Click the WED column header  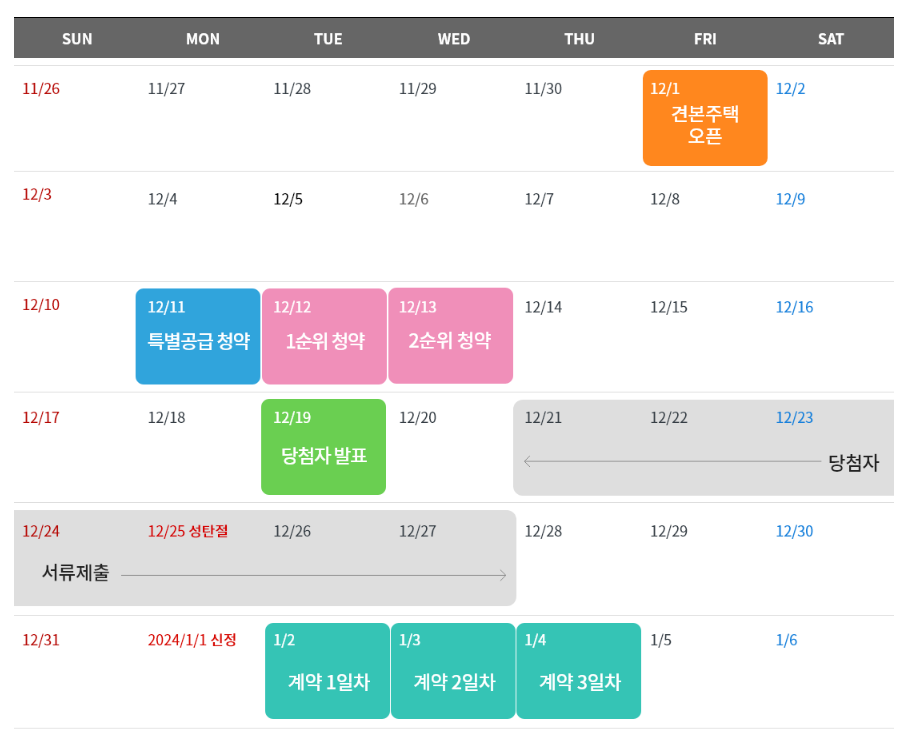click(x=454, y=39)
